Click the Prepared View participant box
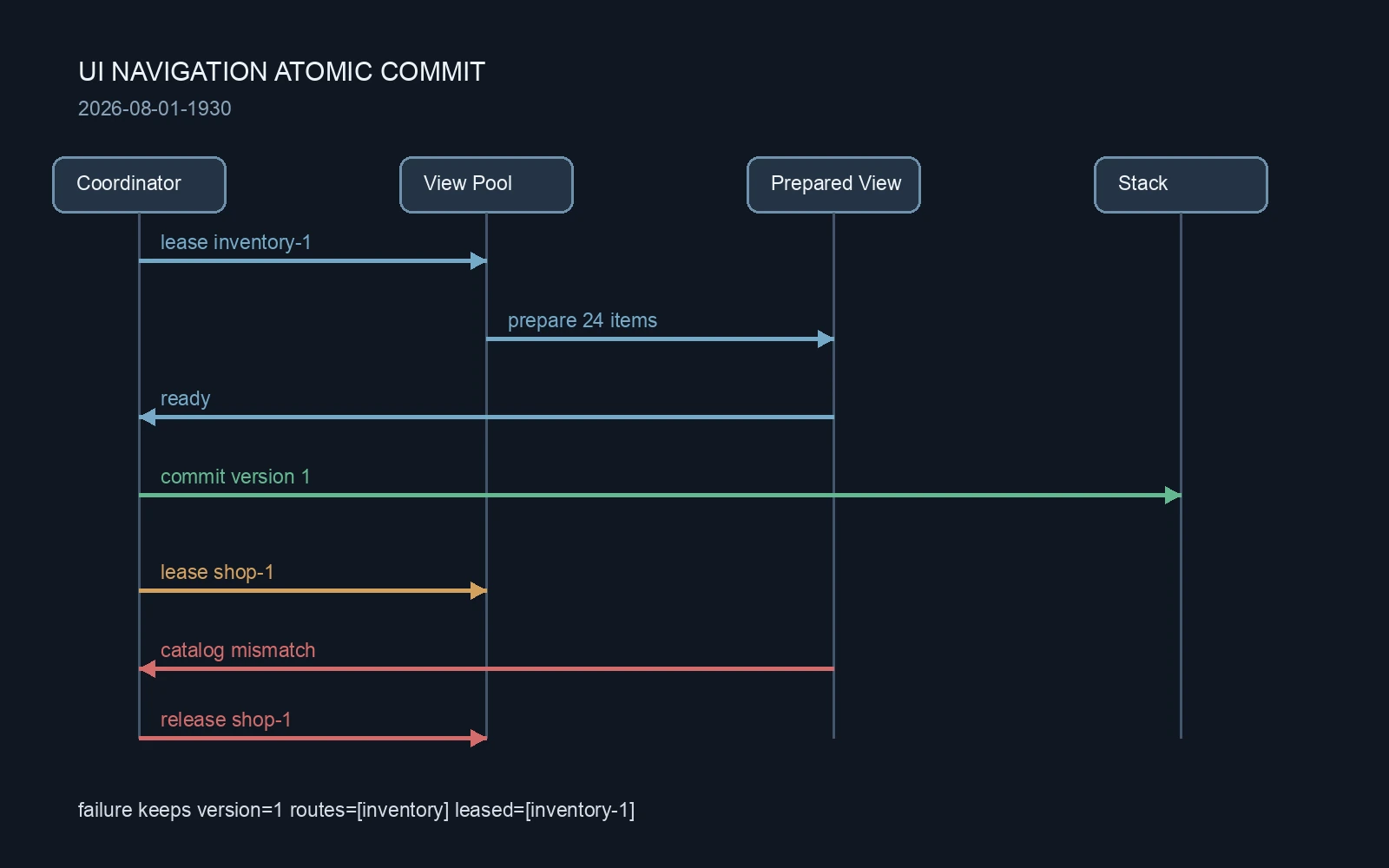Viewport: 1389px width, 868px height. [833, 185]
